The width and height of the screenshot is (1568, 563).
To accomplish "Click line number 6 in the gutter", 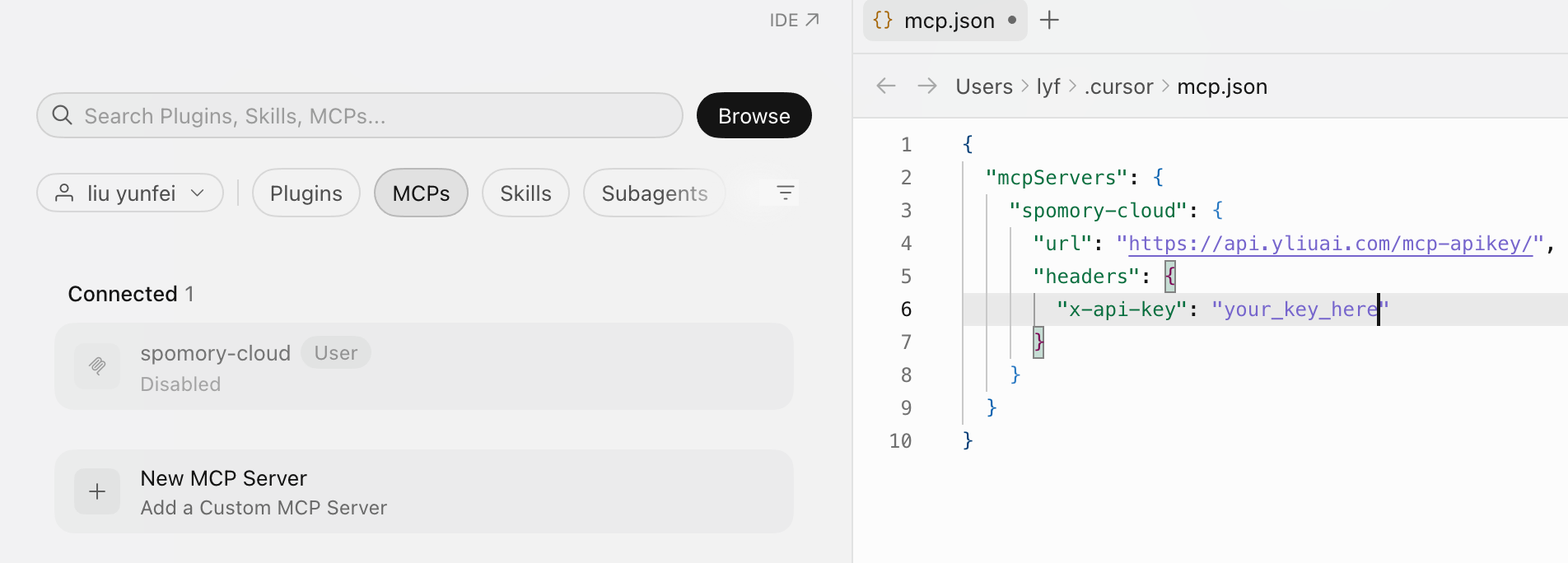I will (906, 309).
